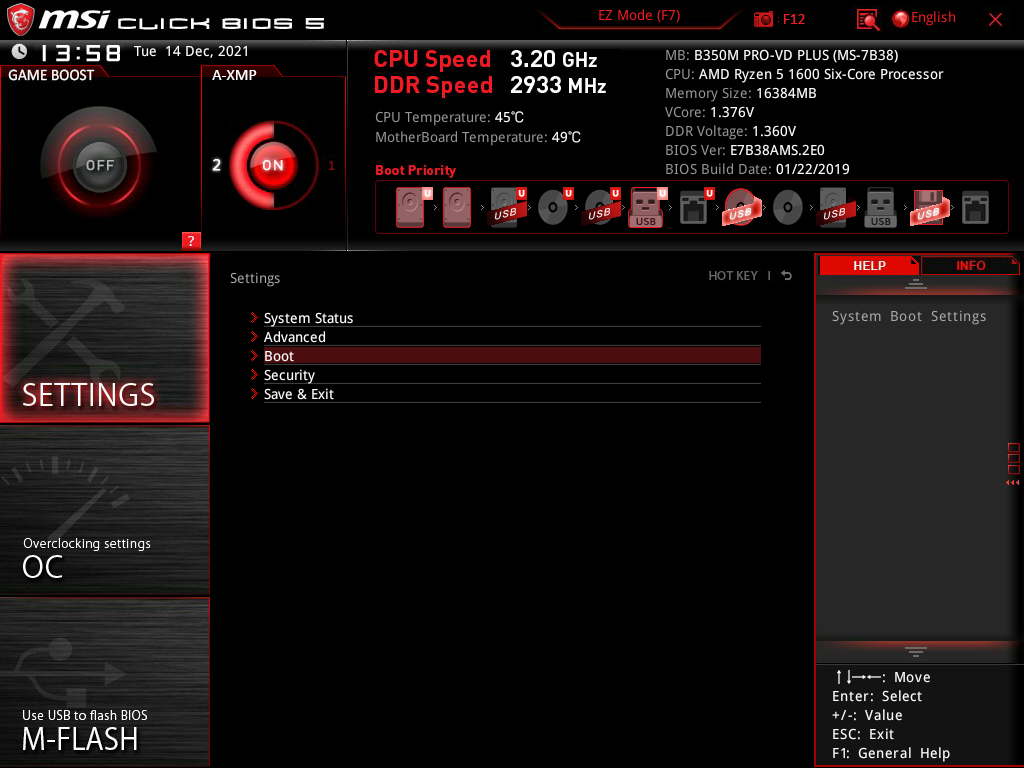The height and width of the screenshot is (768, 1024).
Task: Click the F12 screenshot camera icon
Action: pyautogui.click(x=763, y=19)
